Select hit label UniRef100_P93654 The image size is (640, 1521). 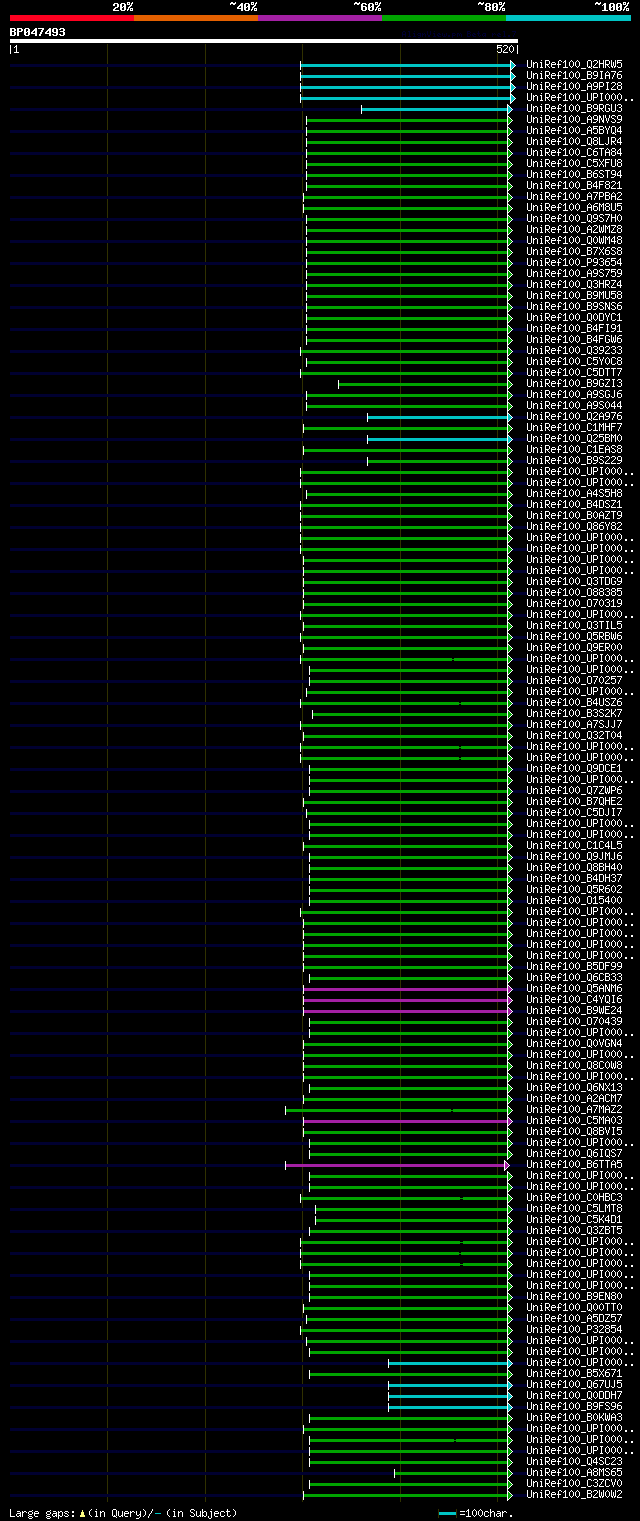pos(574,262)
